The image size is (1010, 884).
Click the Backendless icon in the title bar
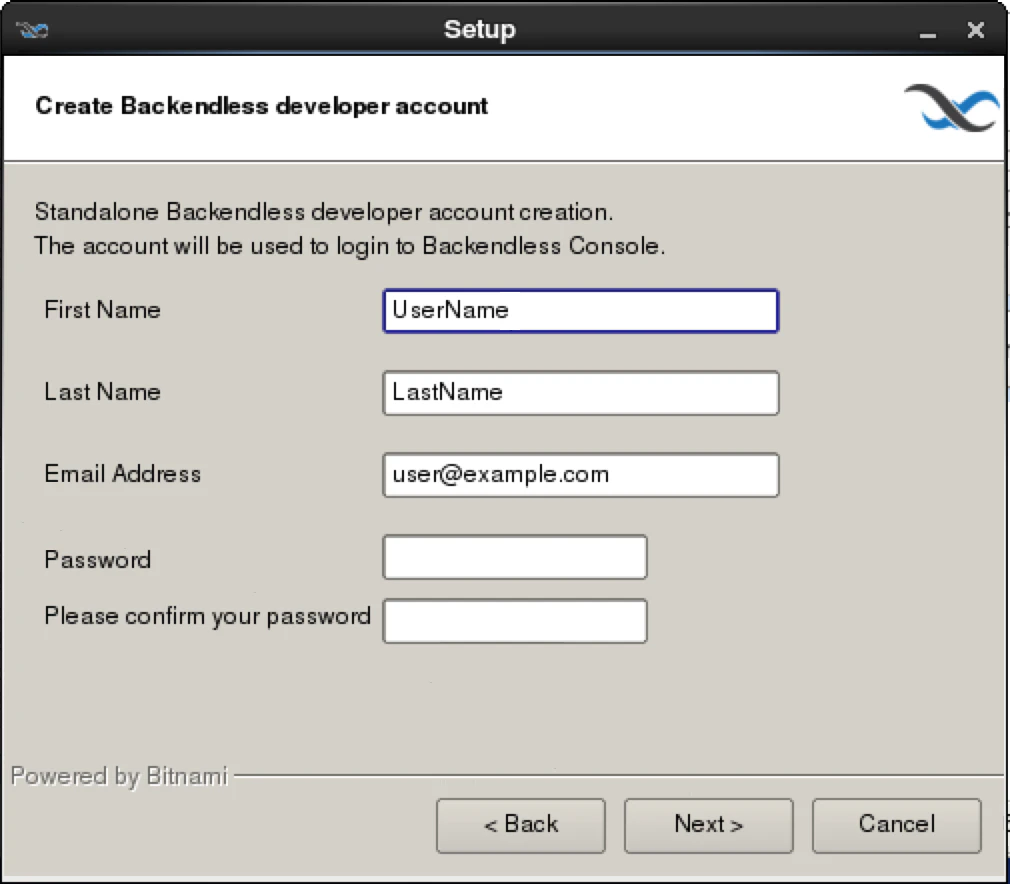[x=32, y=30]
